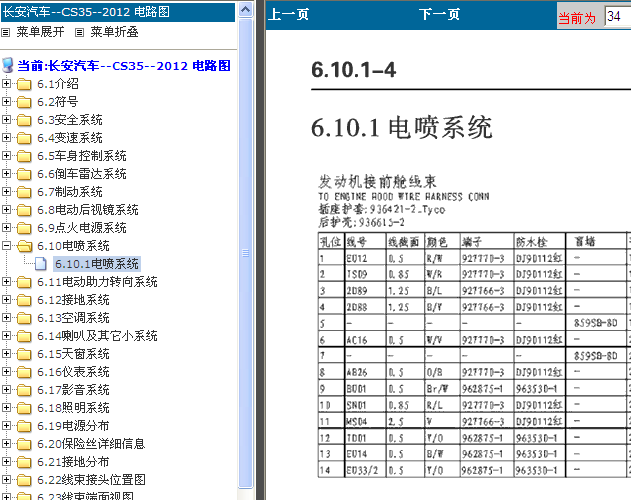Expand the 6.20保险丝详细信息 tree node
Screen dimensions: 631x500
6,443
